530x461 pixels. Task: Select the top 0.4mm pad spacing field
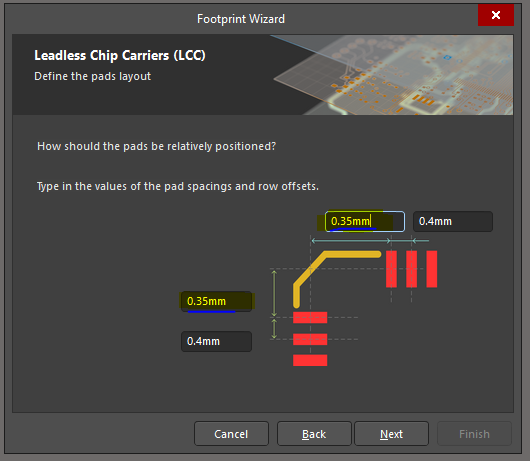[453, 221]
